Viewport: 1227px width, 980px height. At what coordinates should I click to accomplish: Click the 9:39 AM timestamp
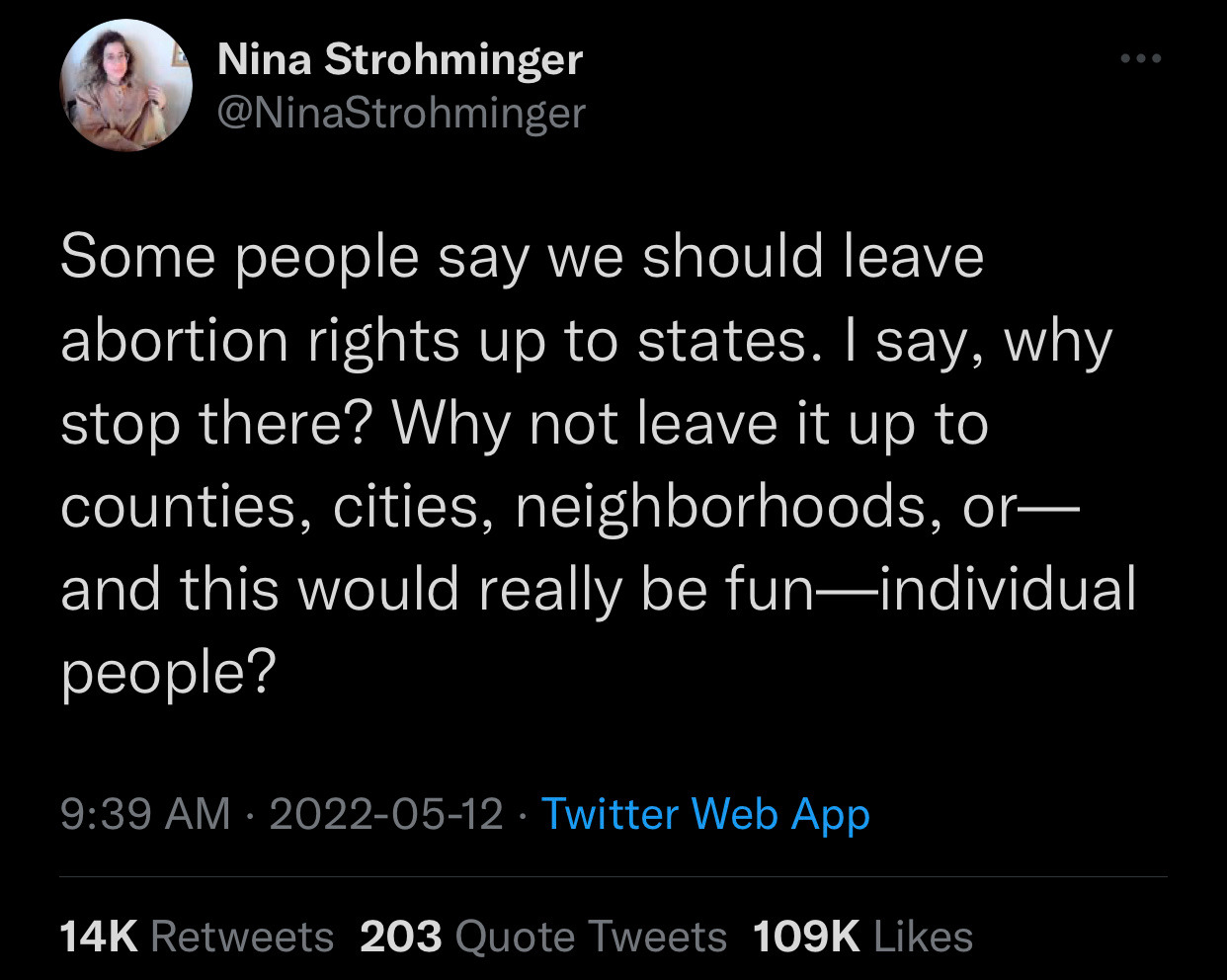pyautogui.click(x=145, y=814)
